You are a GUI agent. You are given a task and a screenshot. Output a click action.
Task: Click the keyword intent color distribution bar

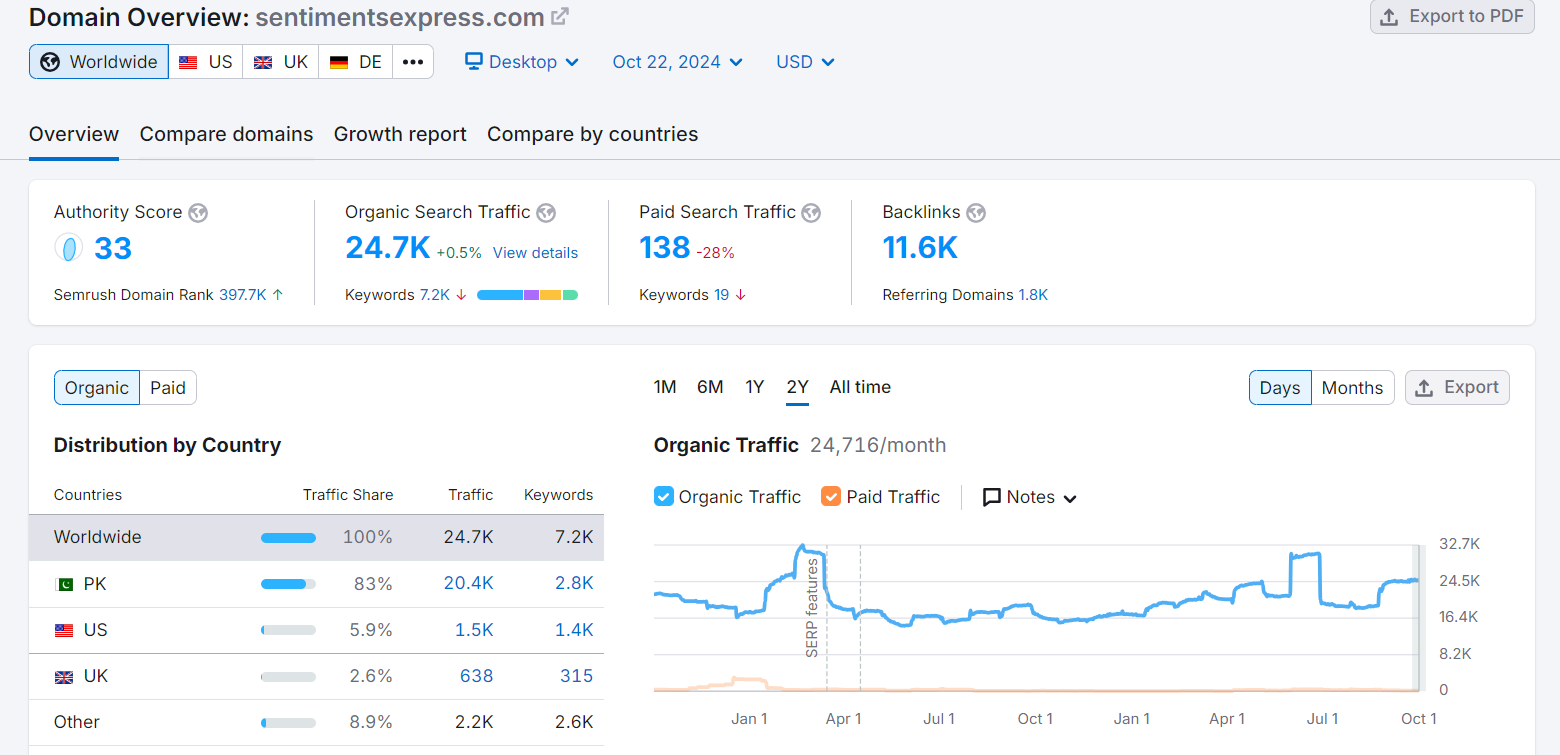click(527, 295)
